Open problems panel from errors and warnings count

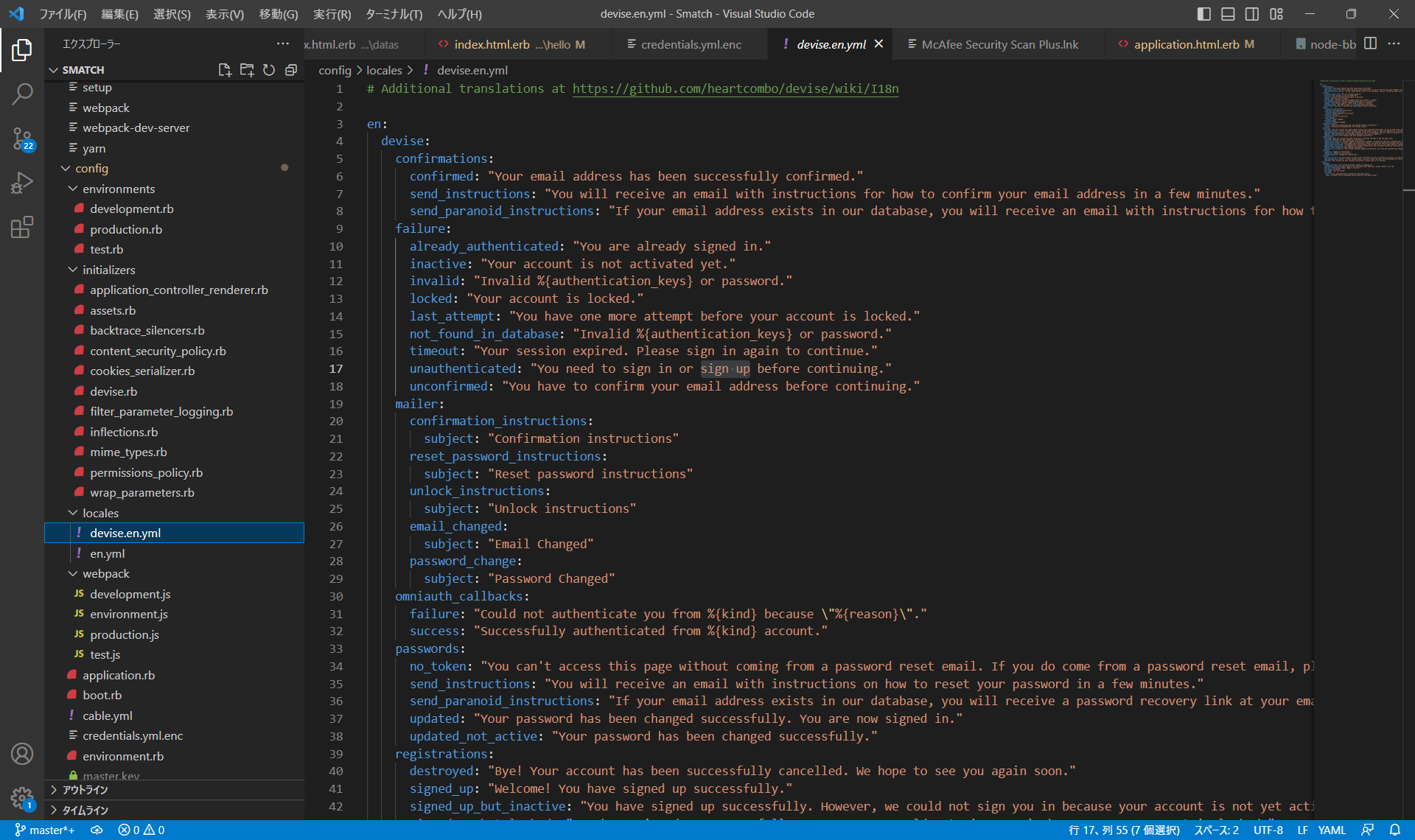(141, 830)
